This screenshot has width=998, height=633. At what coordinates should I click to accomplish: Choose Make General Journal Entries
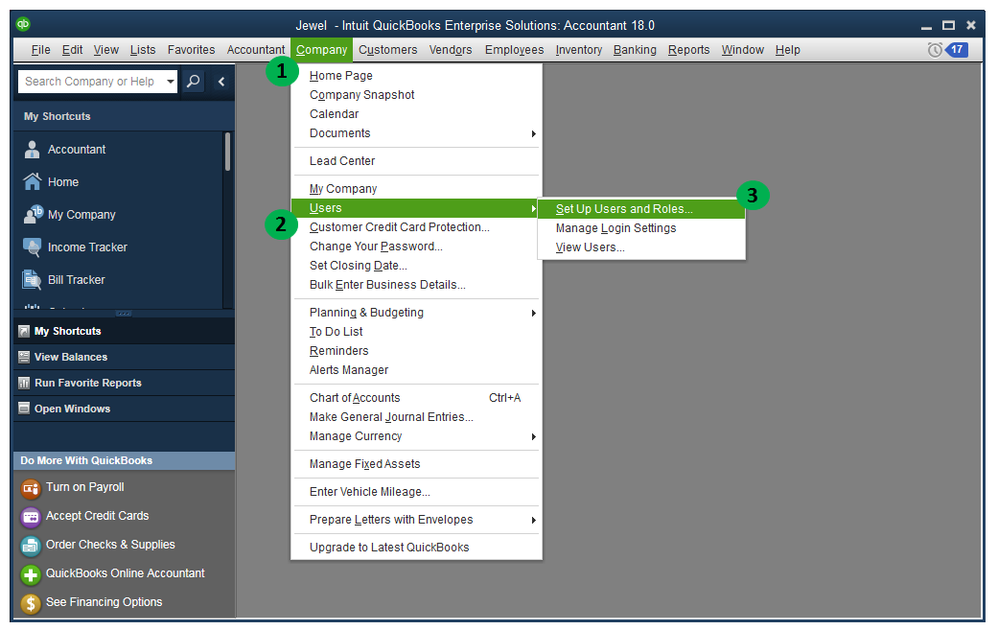click(x=416, y=417)
